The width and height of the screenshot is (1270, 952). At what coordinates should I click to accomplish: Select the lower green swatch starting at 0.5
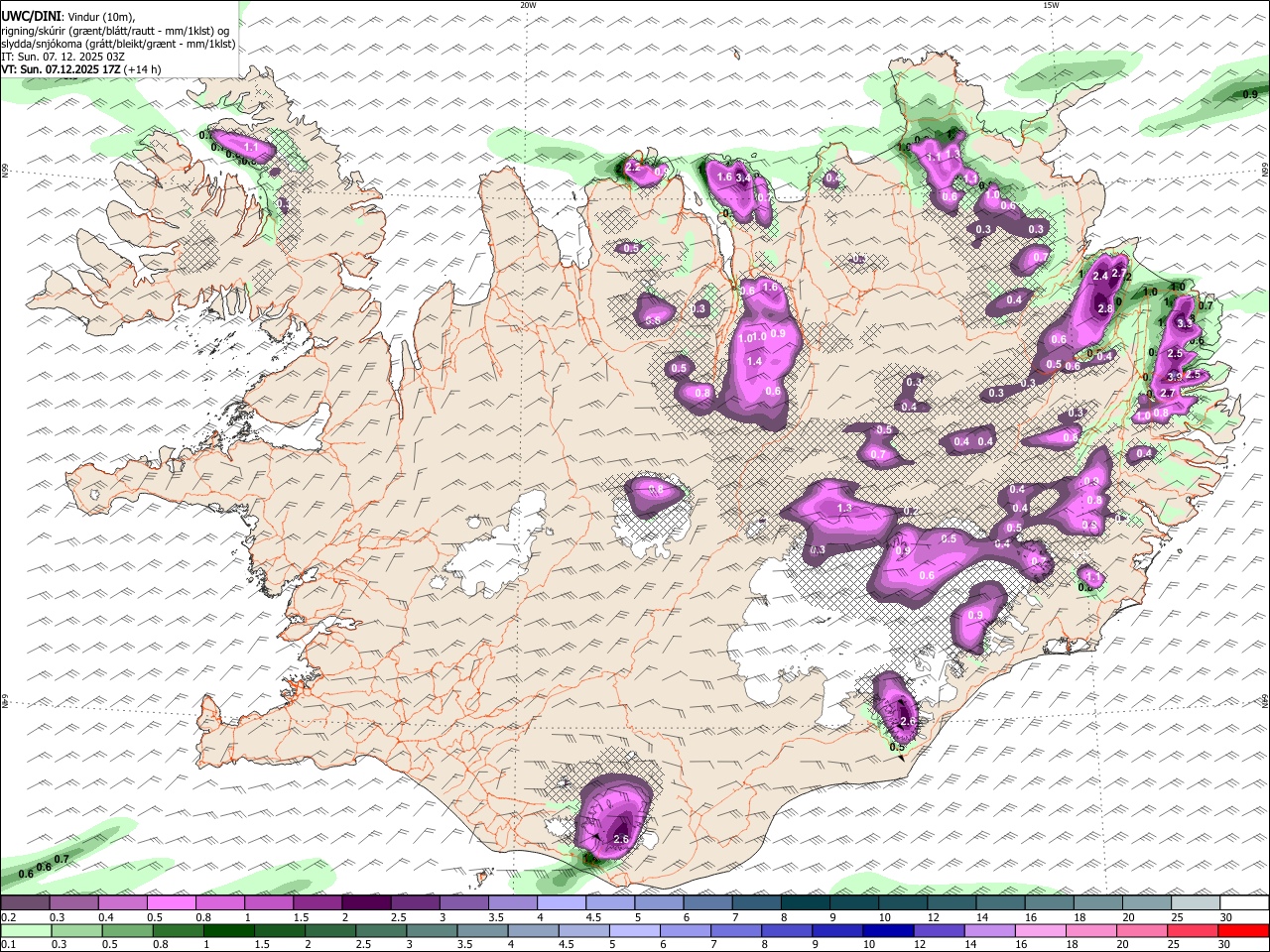click(127, 931)
